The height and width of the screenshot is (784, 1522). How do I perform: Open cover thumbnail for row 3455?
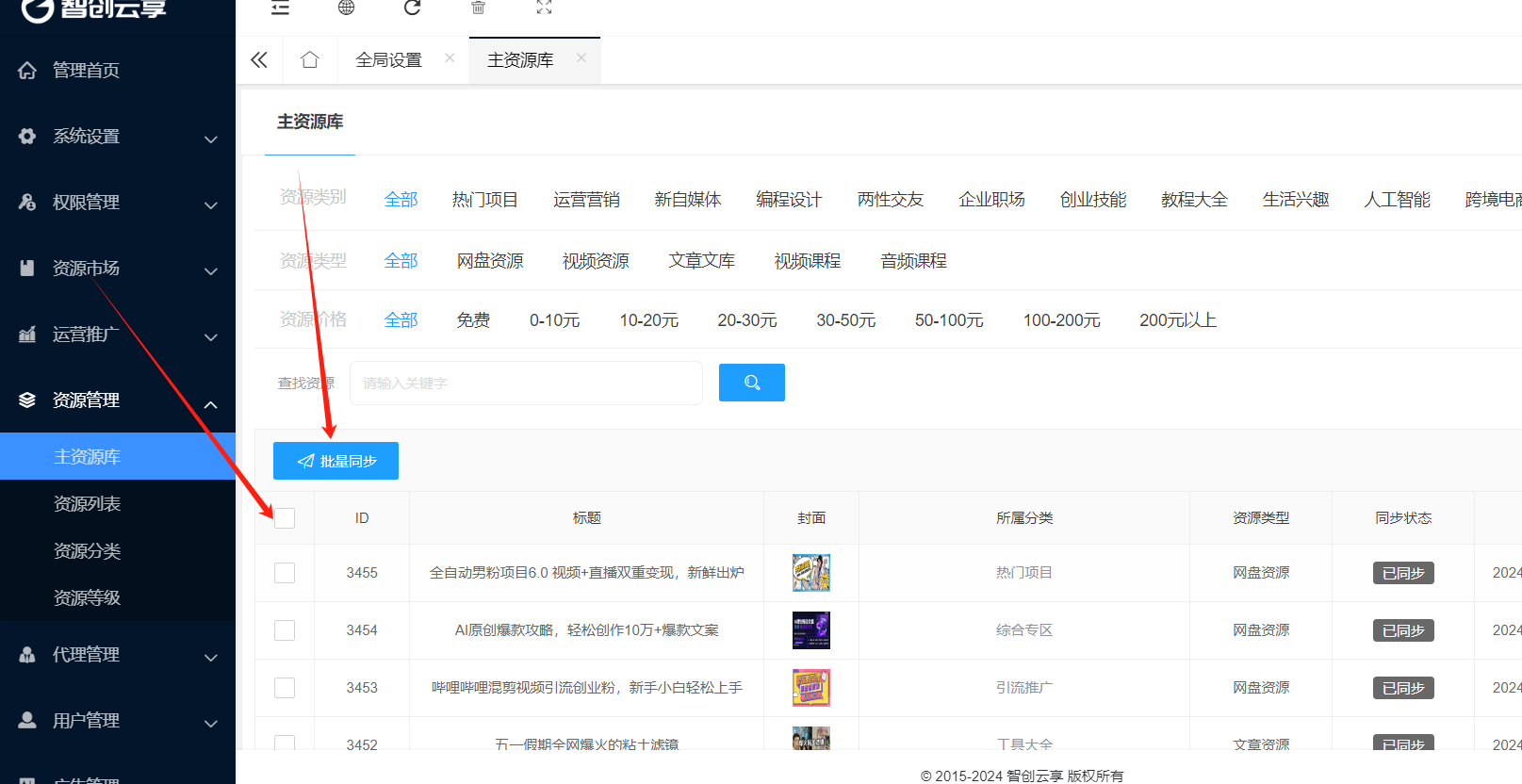(x=811, y=573)
